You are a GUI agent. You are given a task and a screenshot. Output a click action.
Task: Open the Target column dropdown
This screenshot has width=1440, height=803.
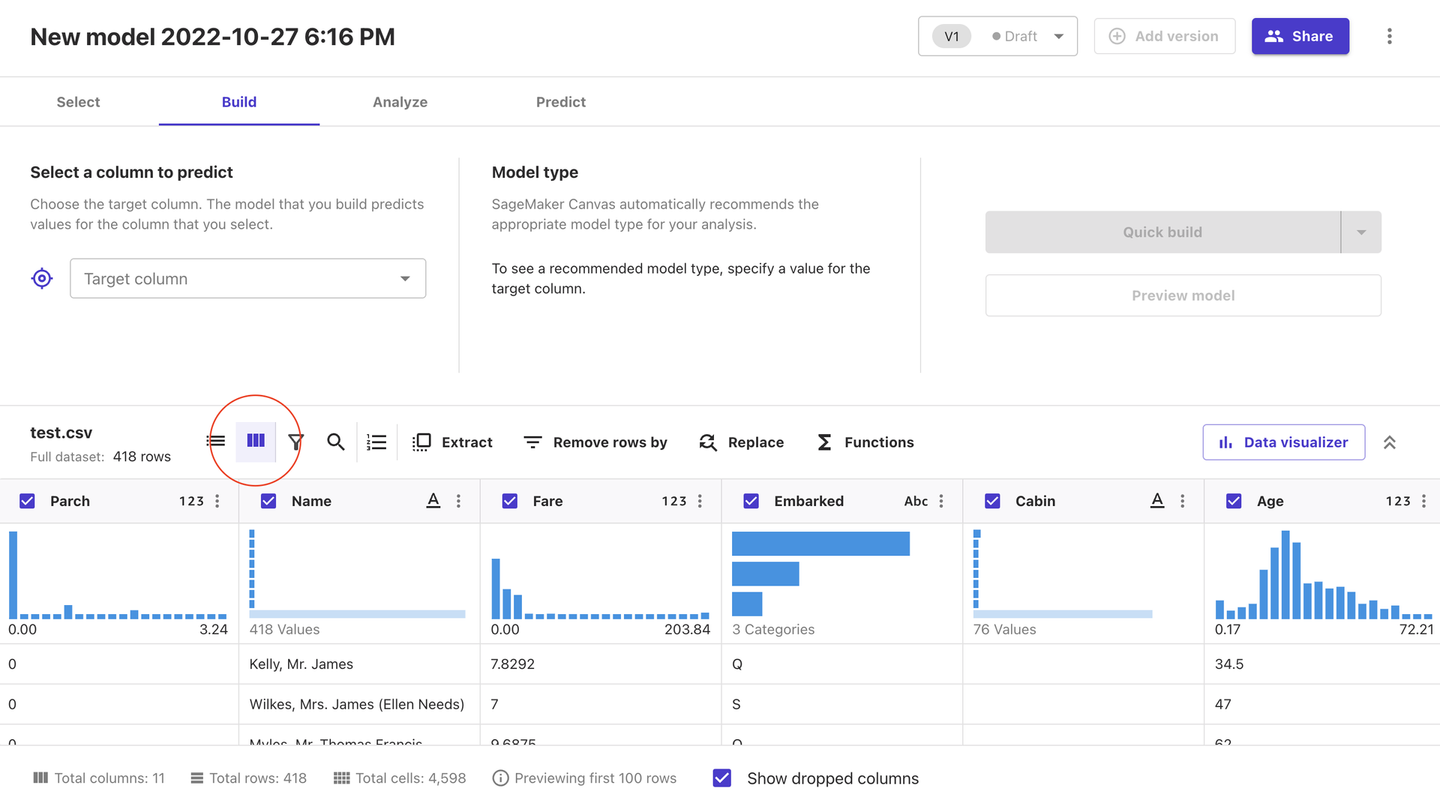(x=248, y=279)
